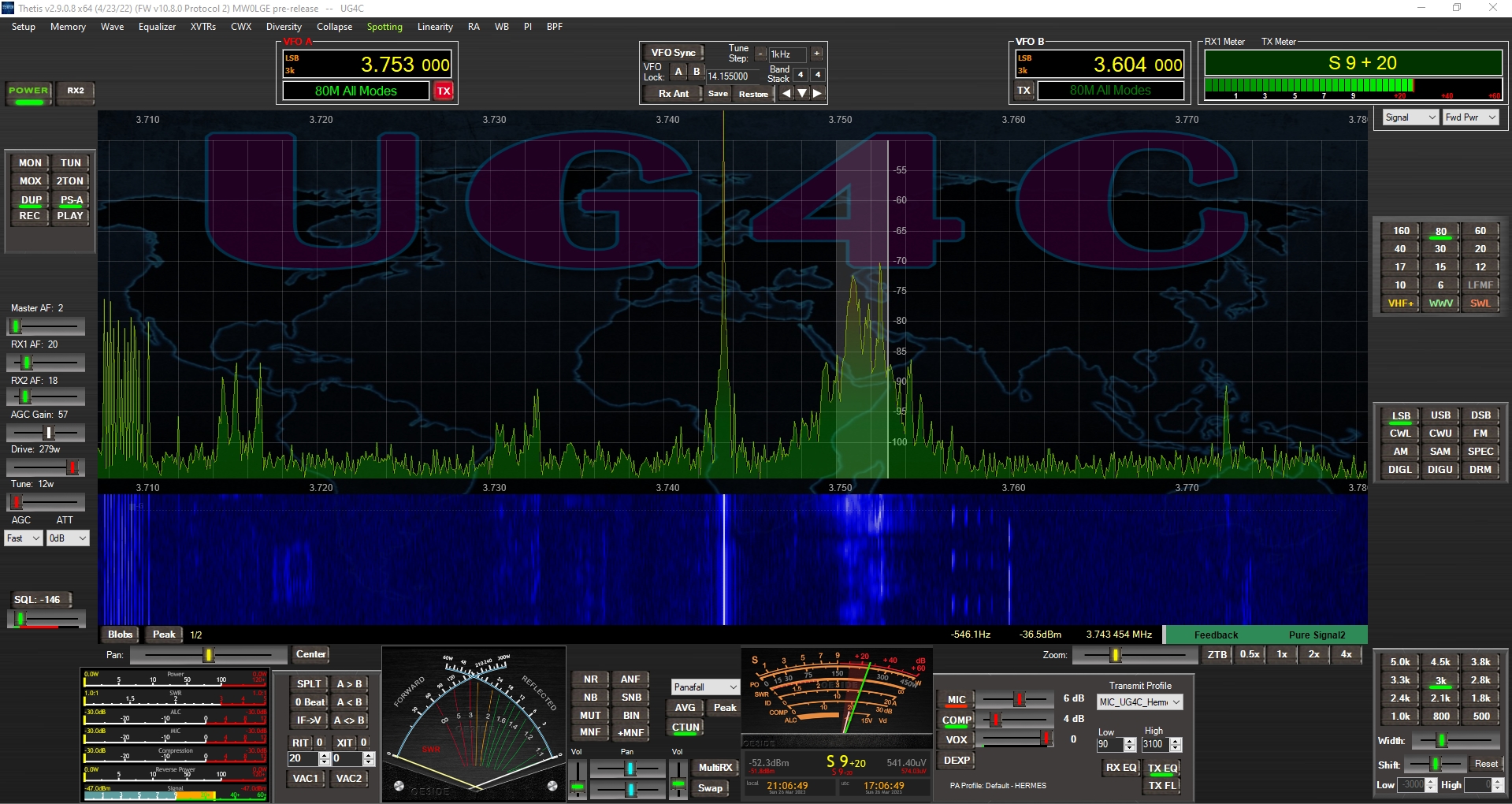
Task: Set zoom to 4x
Action: (1347, 654)
